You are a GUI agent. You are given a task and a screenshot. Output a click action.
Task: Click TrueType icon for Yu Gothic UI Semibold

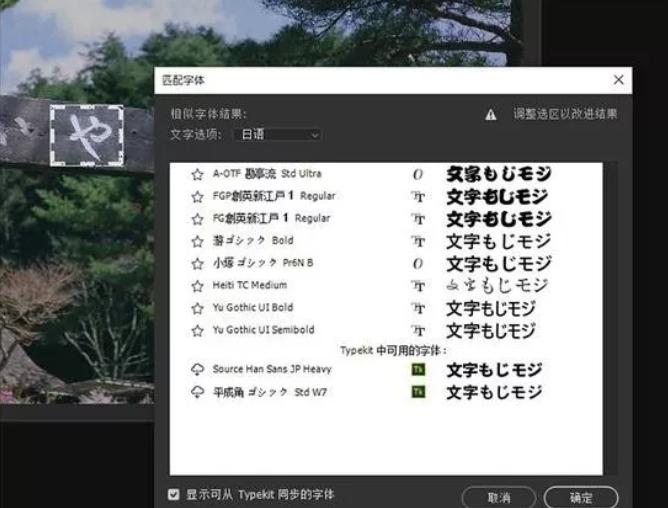point(418,331)
